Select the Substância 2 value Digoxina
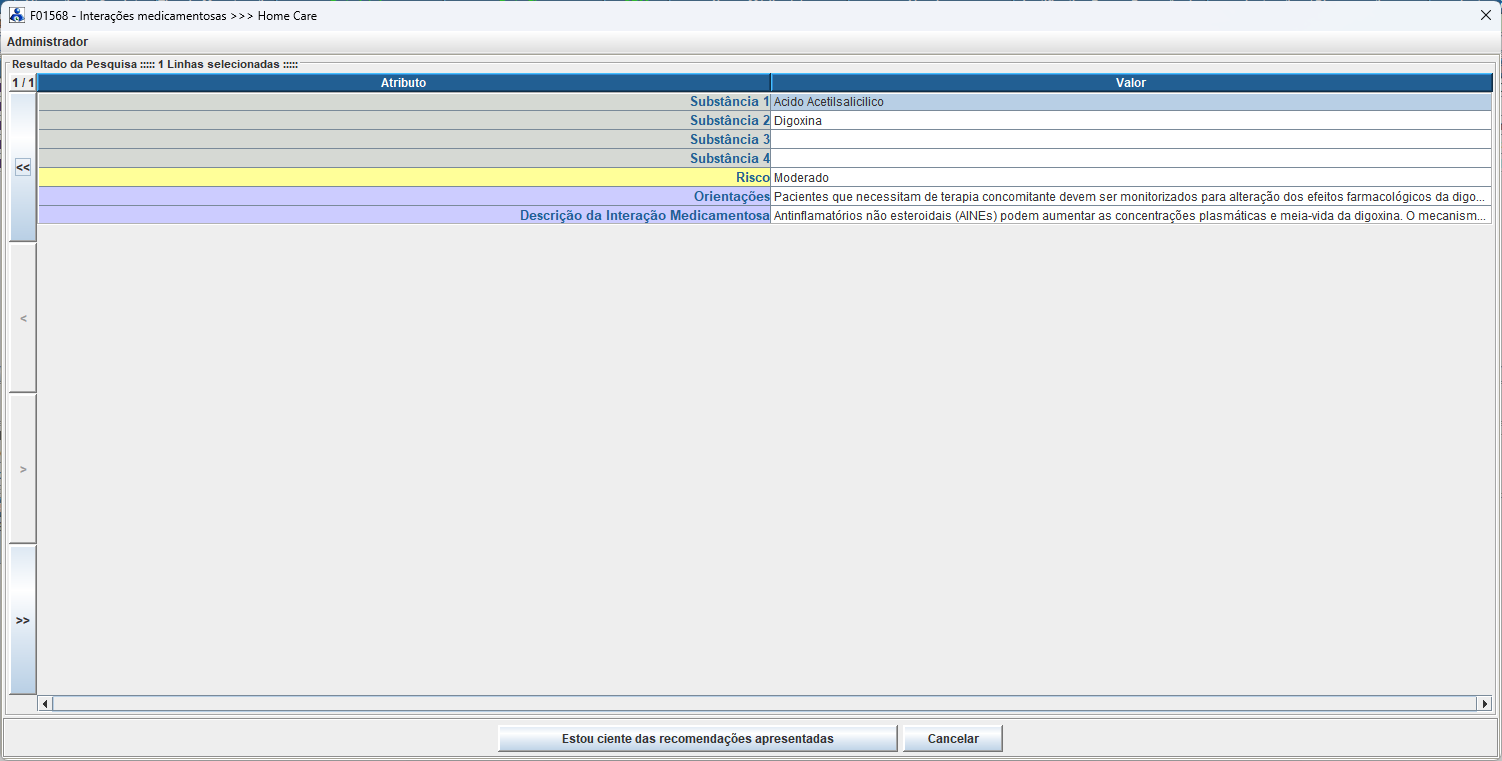The image size is (1502, 761). [x=1131, y=121]
